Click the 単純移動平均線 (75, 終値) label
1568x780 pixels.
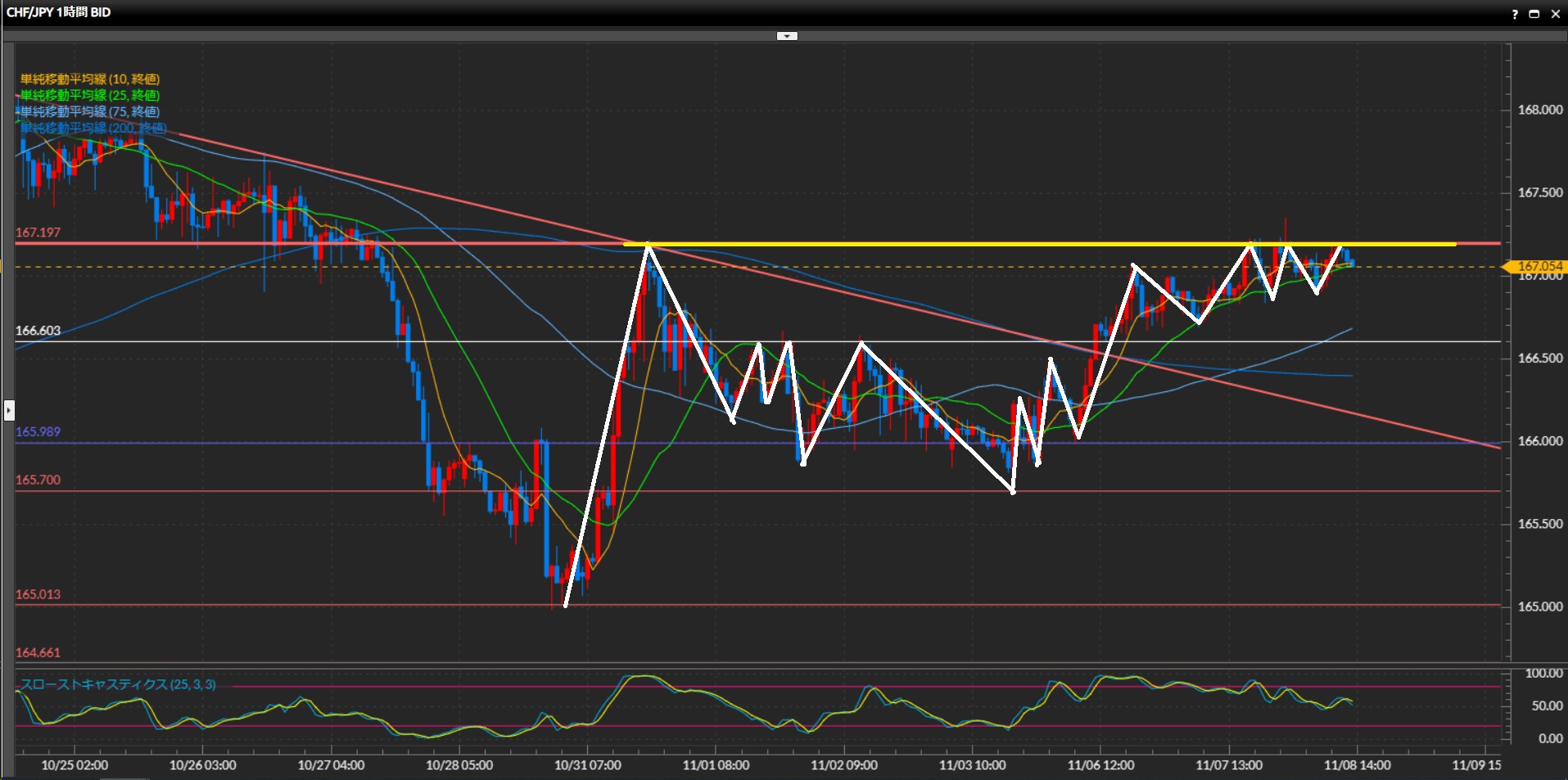coord(90,112)
